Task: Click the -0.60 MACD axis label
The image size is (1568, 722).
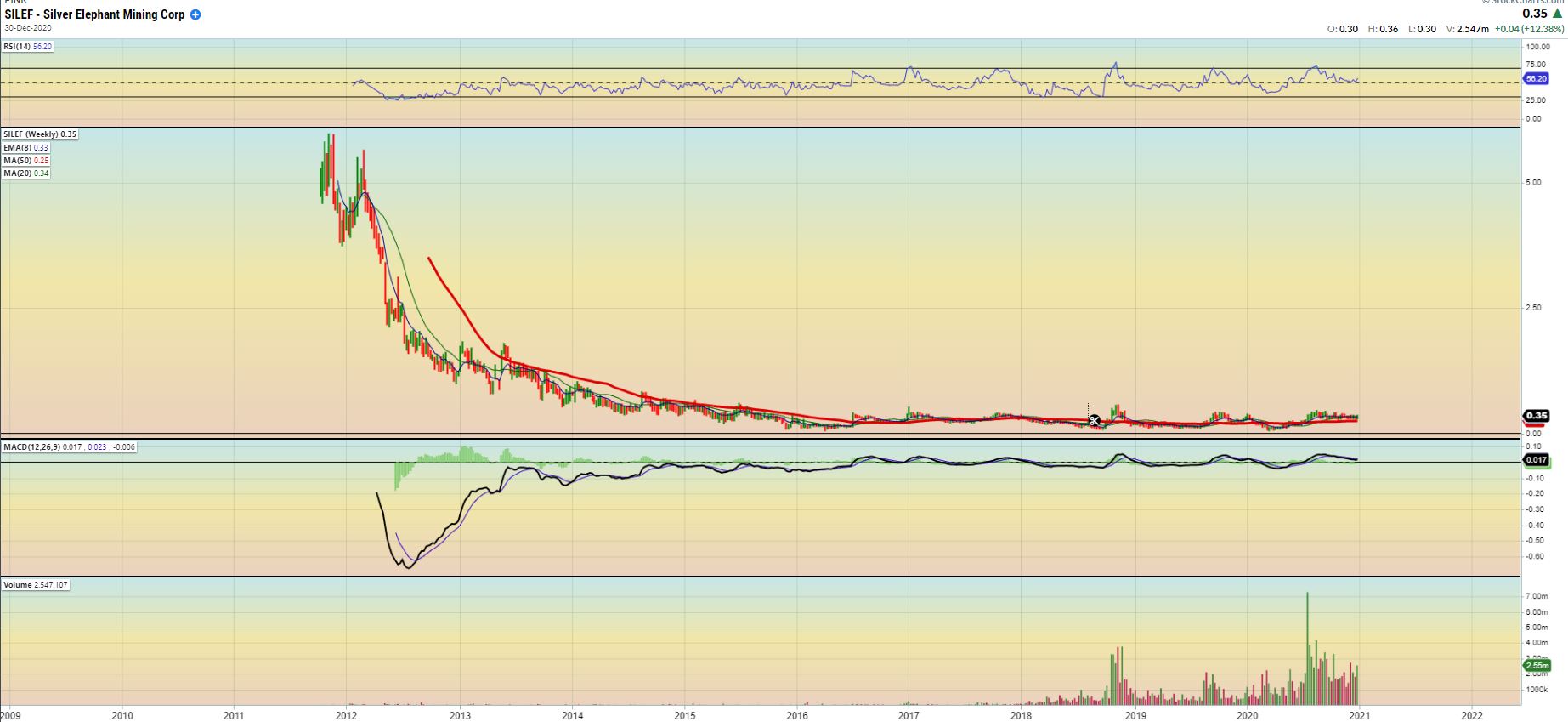Action: (x=1535, y=557)
